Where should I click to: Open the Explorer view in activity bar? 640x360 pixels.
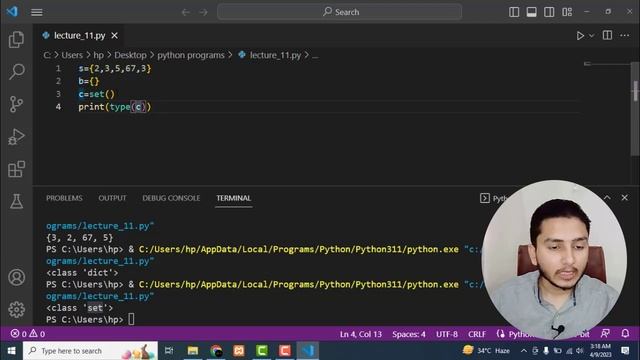16,40
